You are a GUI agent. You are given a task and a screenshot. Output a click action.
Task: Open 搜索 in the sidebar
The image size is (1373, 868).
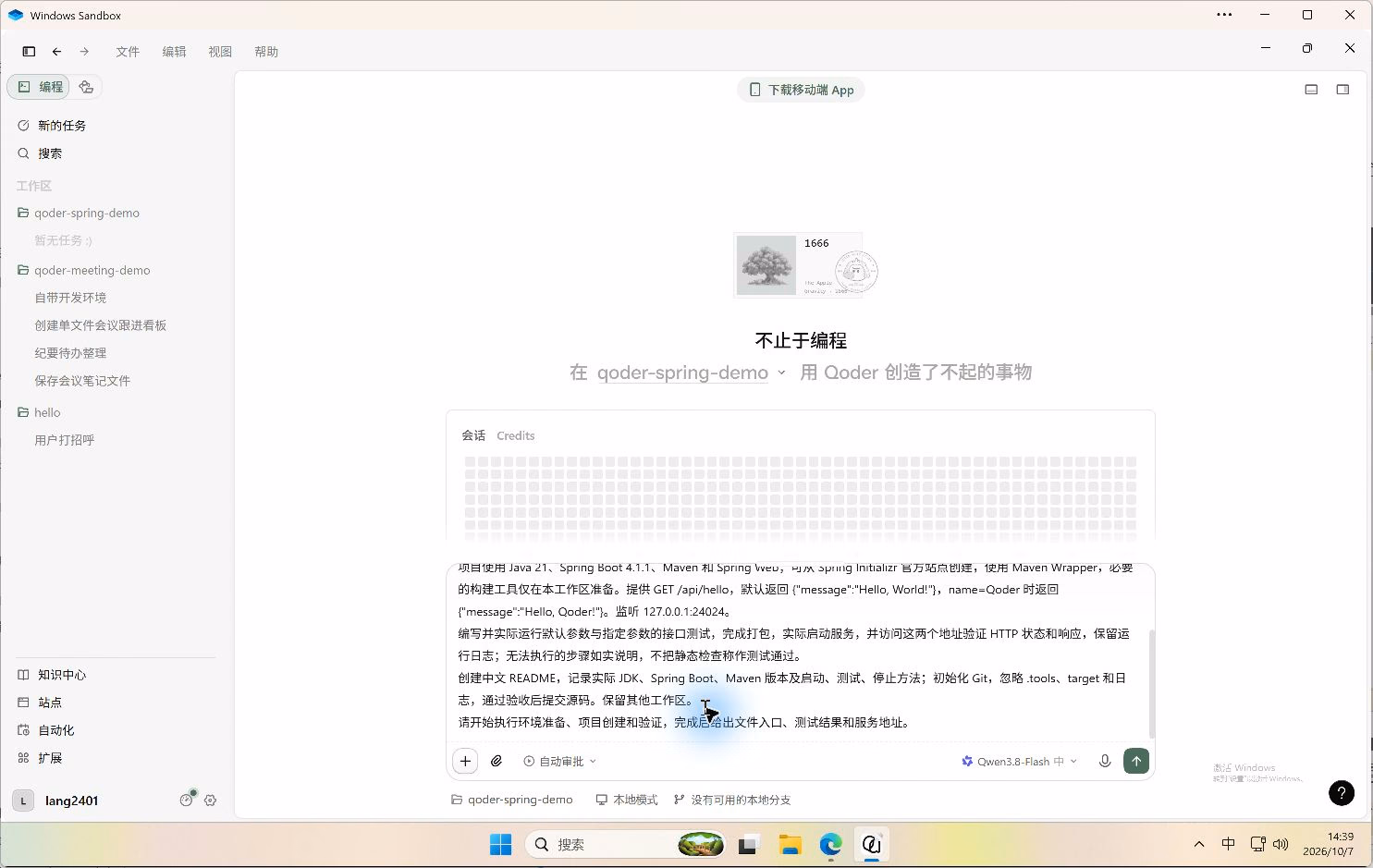point(50,153)
